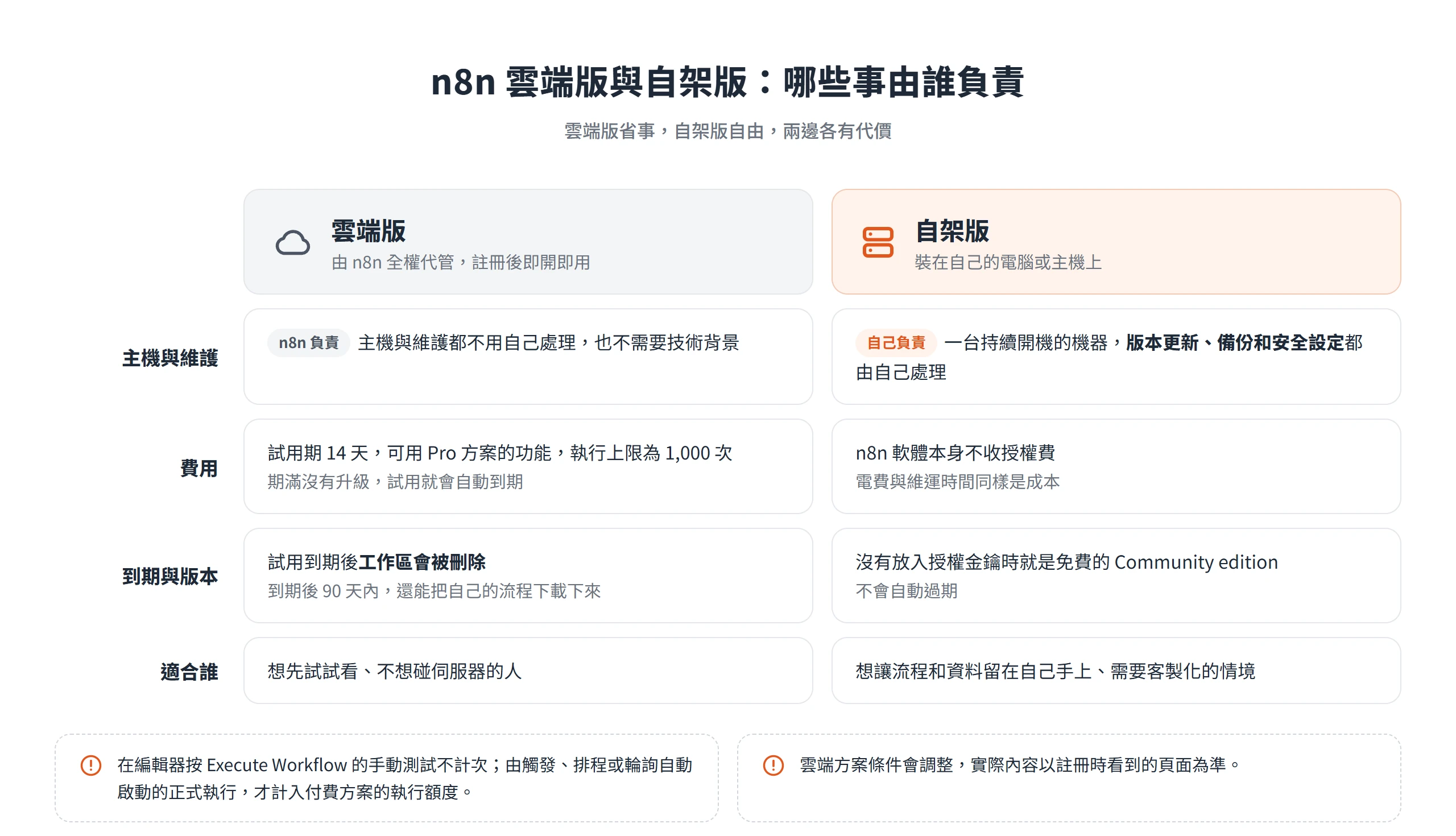Click 想先試試看、不想碰伺服器的人
1456x836 pixels.
pyautogui.click(x=395, y=671)
